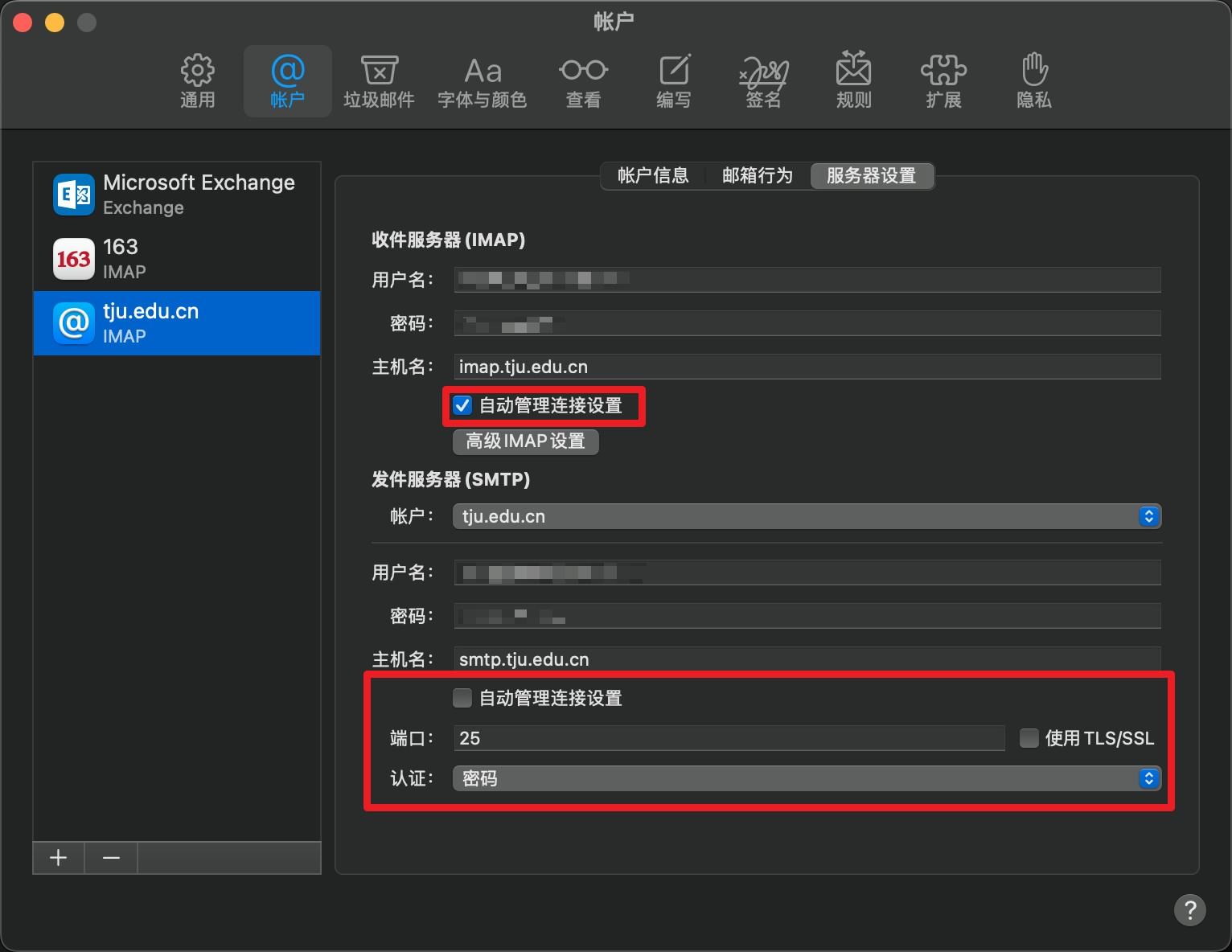This screenshot has height=952, width=1232.
Task: Click the smtp.tju.edu.cn hostname field
Action: click(x=807, y=659)
